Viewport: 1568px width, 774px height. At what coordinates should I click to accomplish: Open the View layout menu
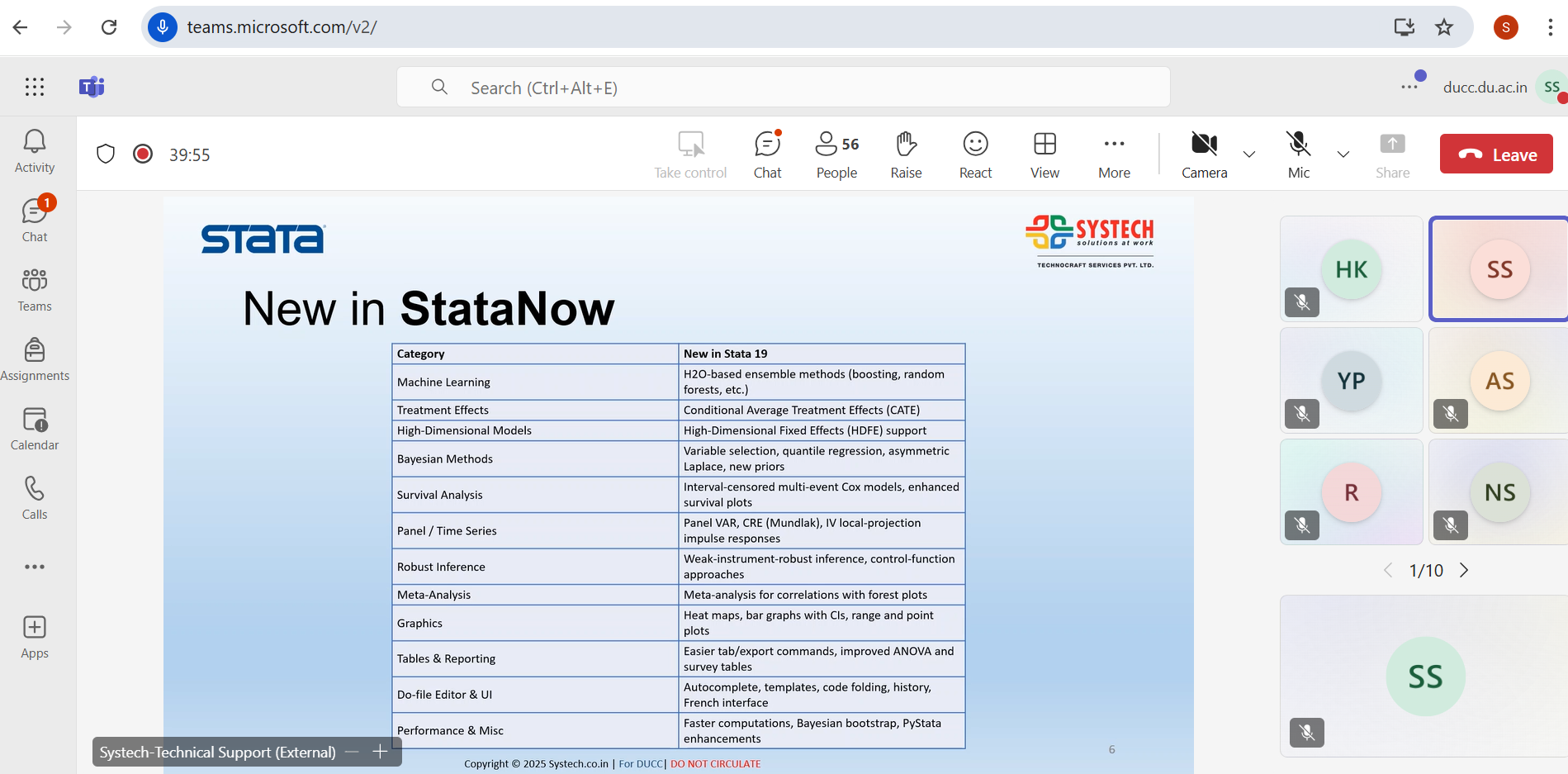point(1045,154)
